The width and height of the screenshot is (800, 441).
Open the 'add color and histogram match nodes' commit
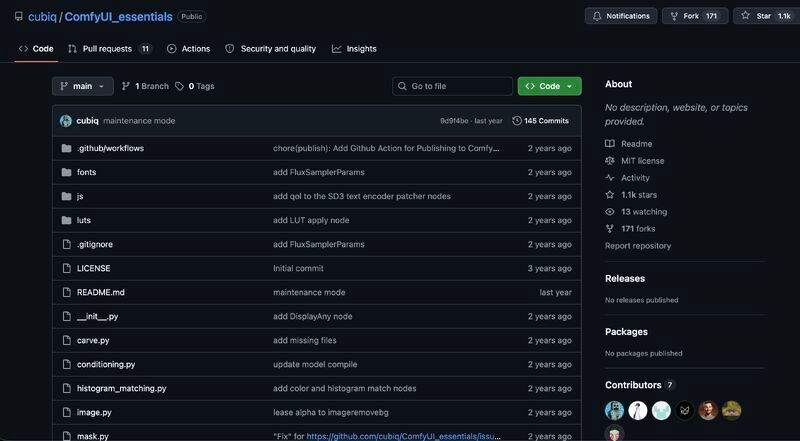click(x=344, y=388)
